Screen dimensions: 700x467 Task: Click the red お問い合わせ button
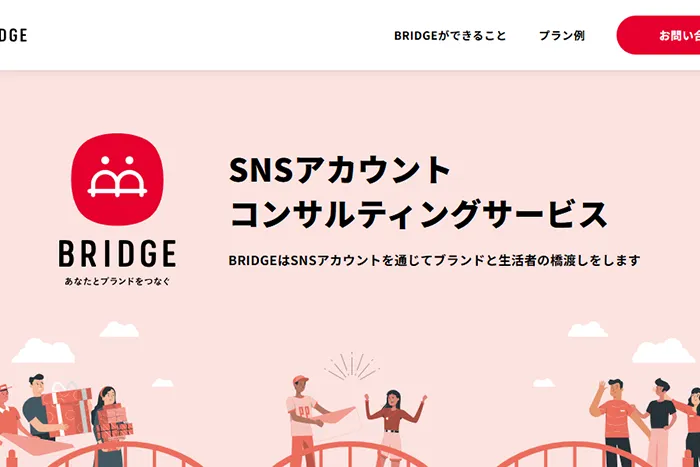pos(658,35)
